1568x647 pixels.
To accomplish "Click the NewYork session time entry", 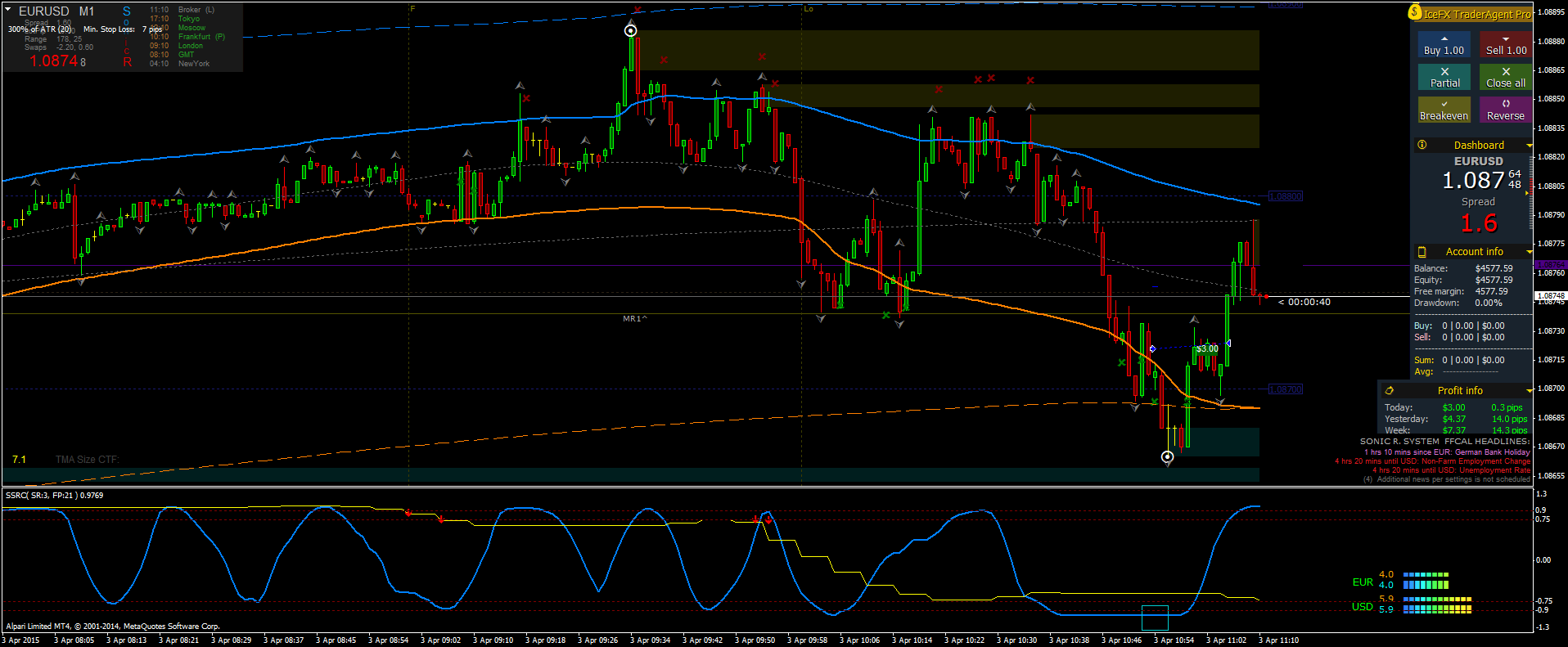I will click(x=179, y=64).
